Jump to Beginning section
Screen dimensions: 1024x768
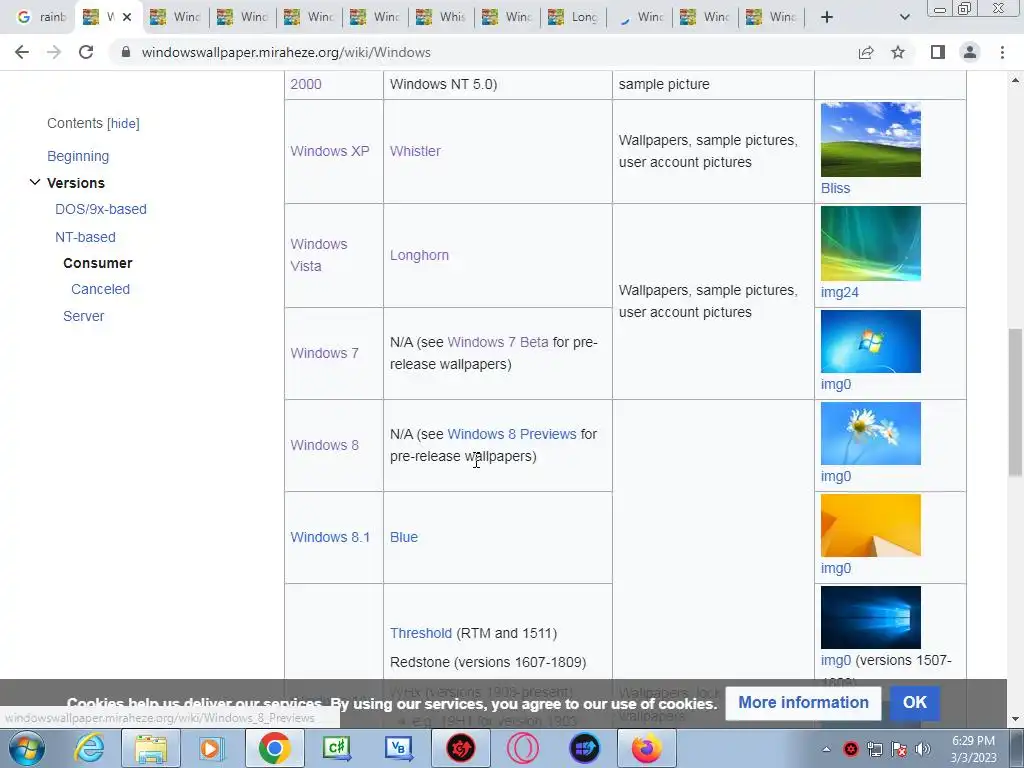click(78, 156)
